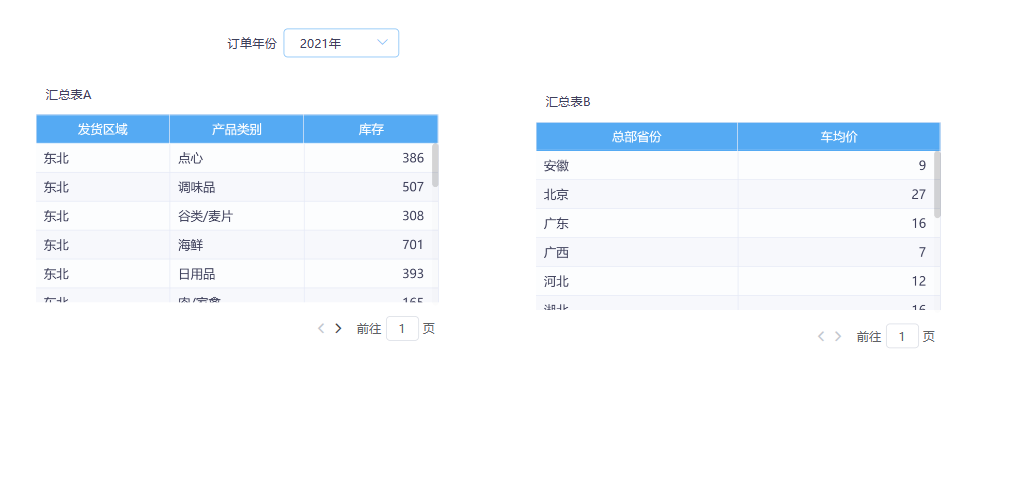Click the 库存 value 386
This screenshot has height=477, width=1032.
point(413,158)
